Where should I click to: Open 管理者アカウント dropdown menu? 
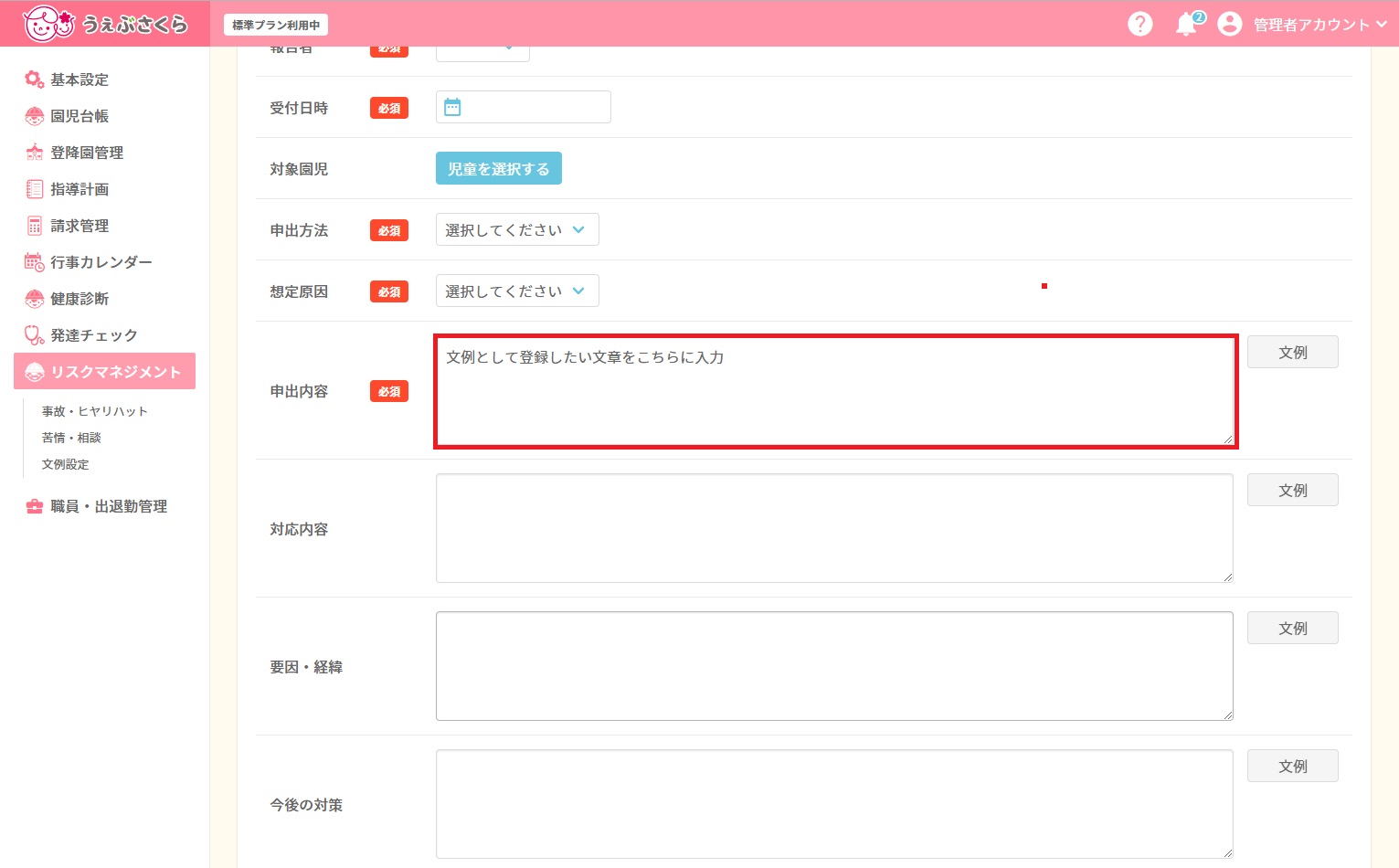coord(1319,25)
